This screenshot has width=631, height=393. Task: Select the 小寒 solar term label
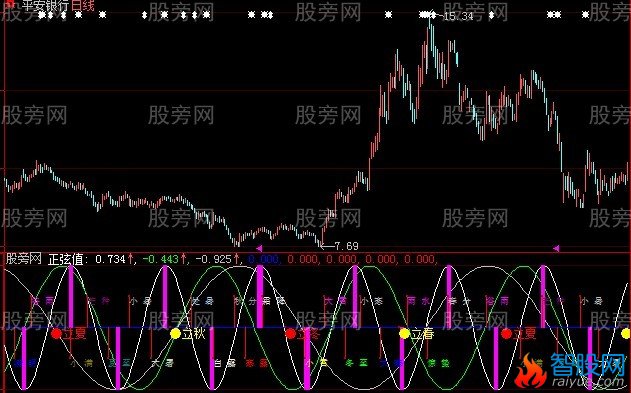pos(371,301)
